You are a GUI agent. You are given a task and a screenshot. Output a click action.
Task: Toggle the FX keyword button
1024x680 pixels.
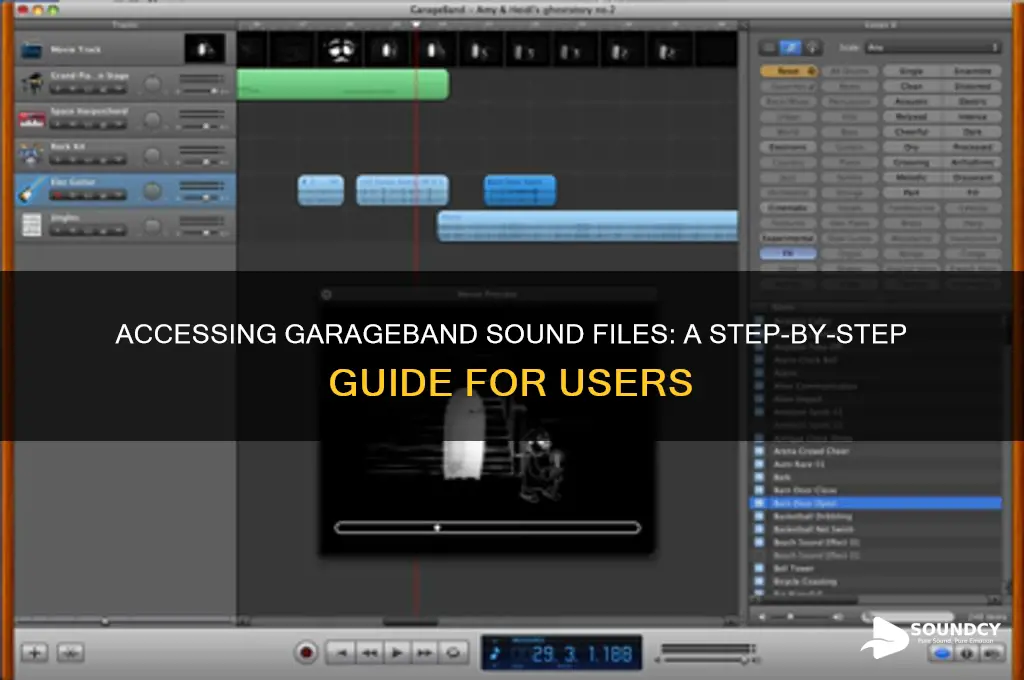(x=788, y=253)
